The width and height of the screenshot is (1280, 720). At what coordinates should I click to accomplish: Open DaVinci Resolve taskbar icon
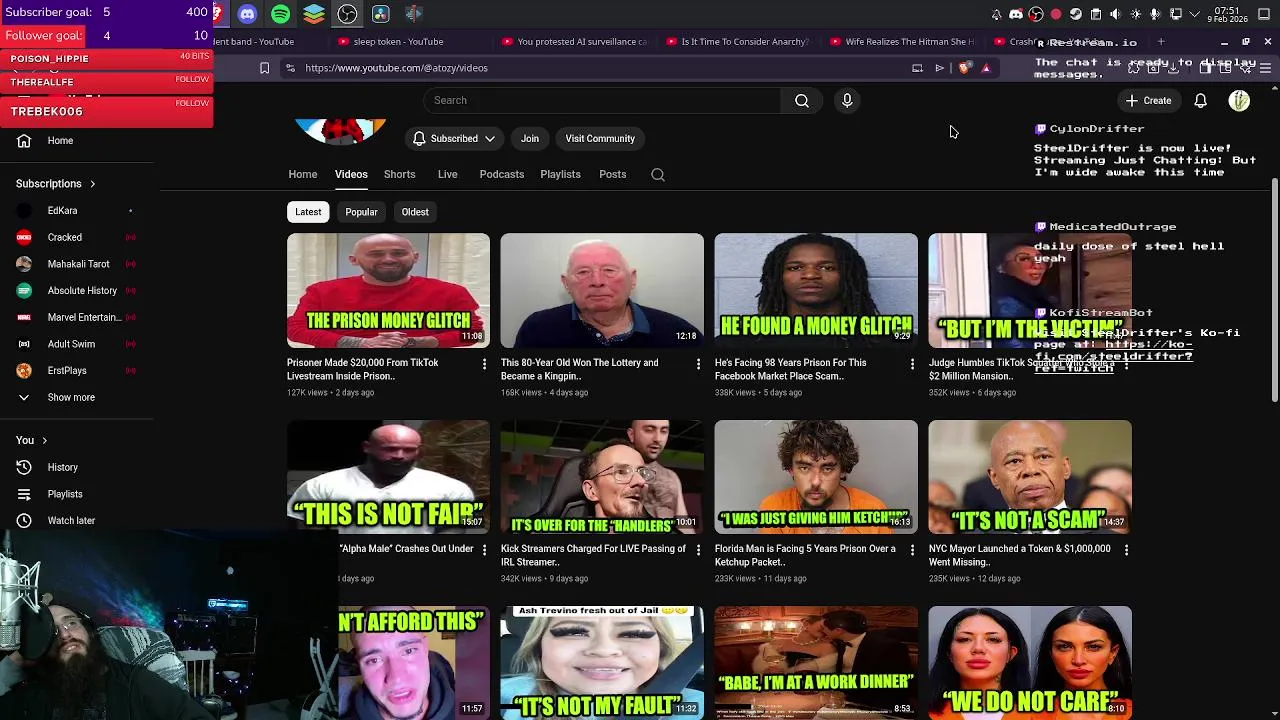(x=381, y=14)
